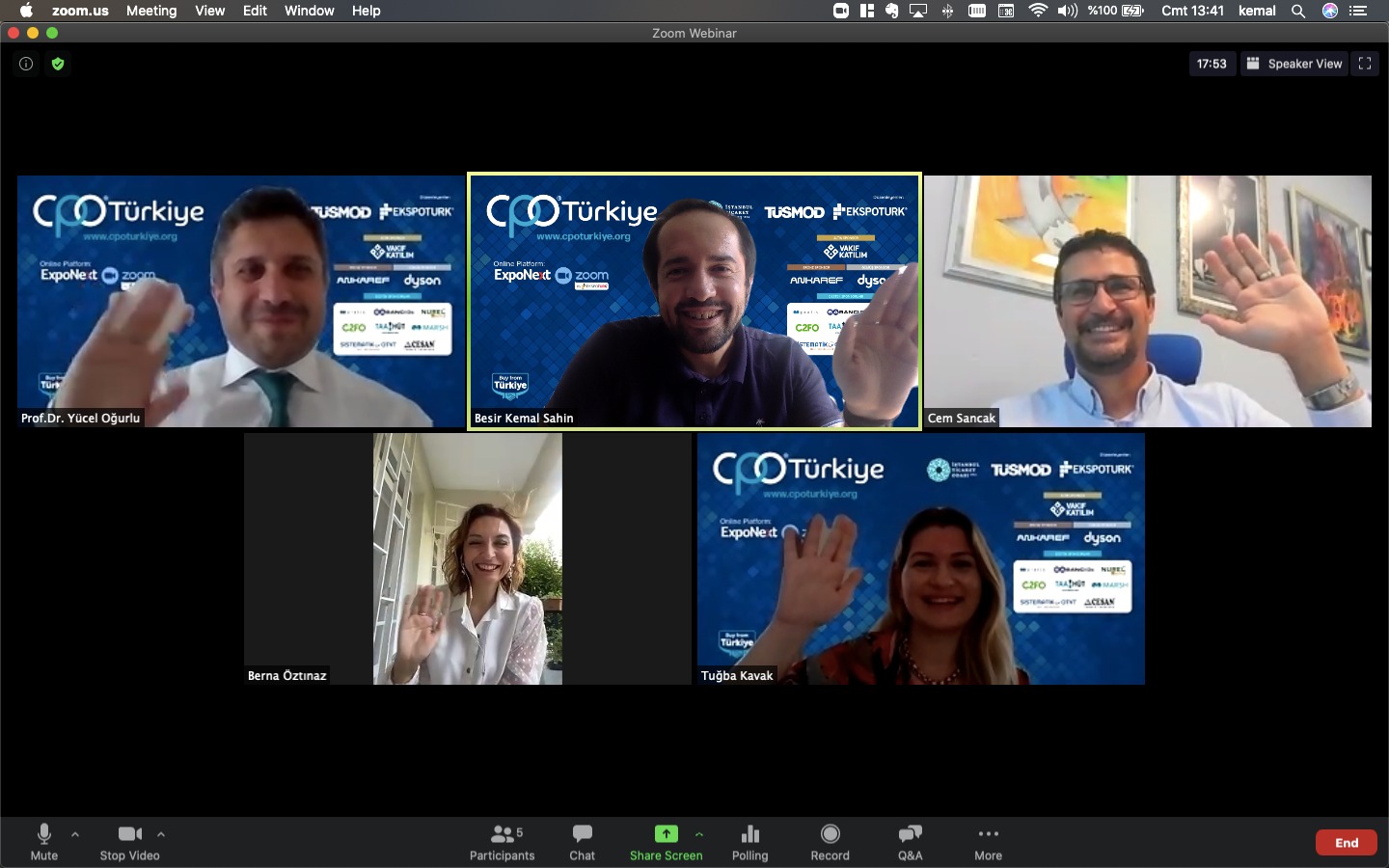Click the red End button
This screenshot has width=1389, height=868.
[1346, 842]
